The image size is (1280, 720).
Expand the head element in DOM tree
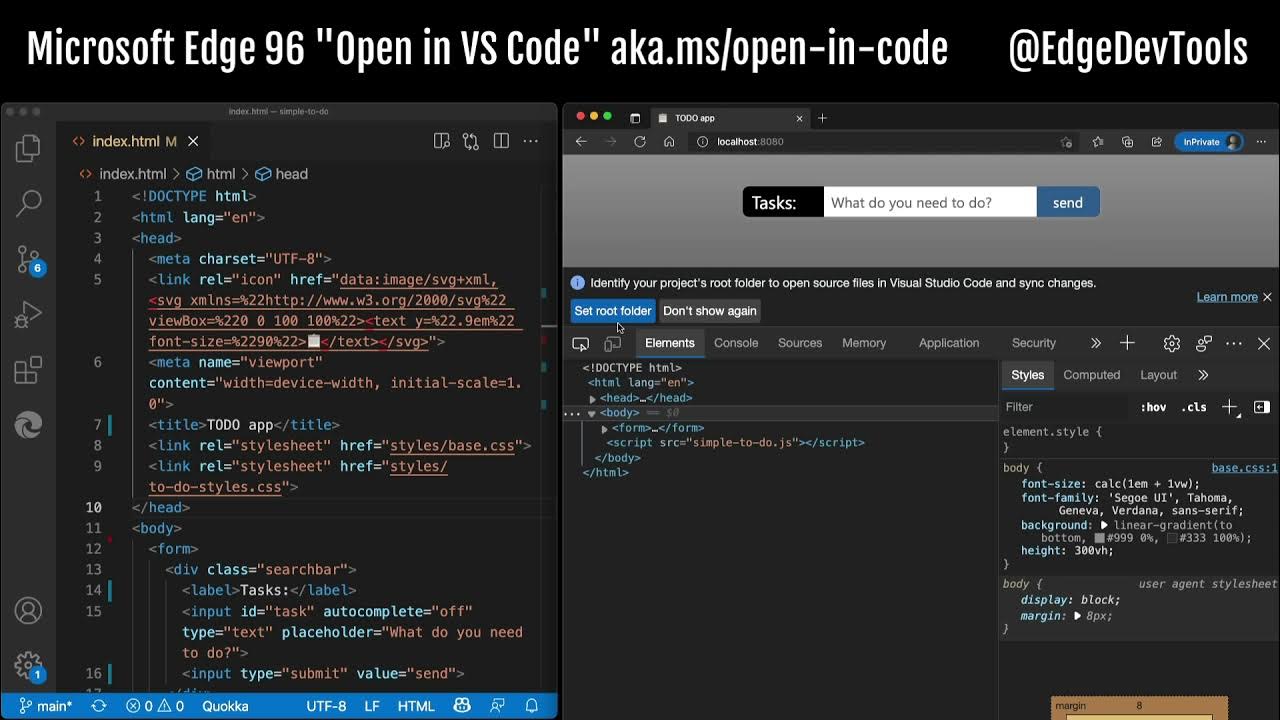pos(592,398)
